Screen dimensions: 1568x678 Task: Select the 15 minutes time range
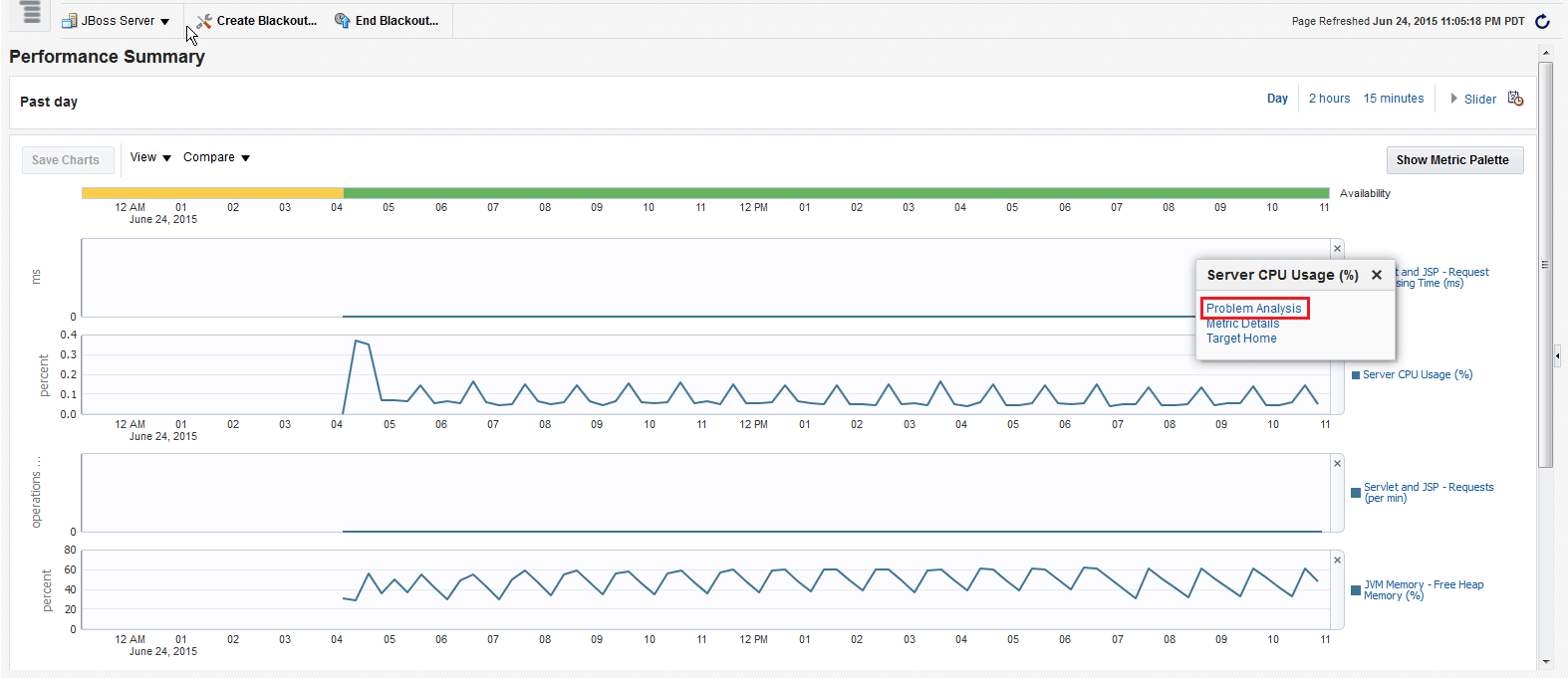(1393, 99)
